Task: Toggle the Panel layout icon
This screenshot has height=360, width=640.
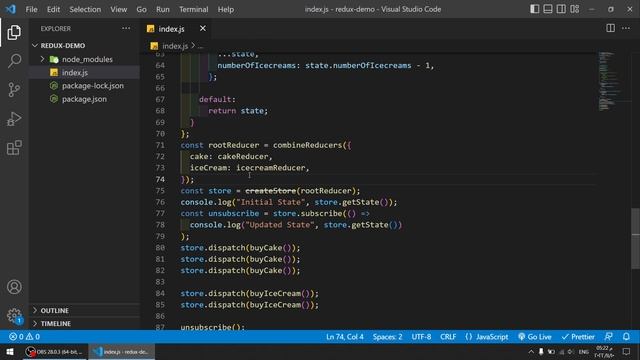Action: [548, 9]
